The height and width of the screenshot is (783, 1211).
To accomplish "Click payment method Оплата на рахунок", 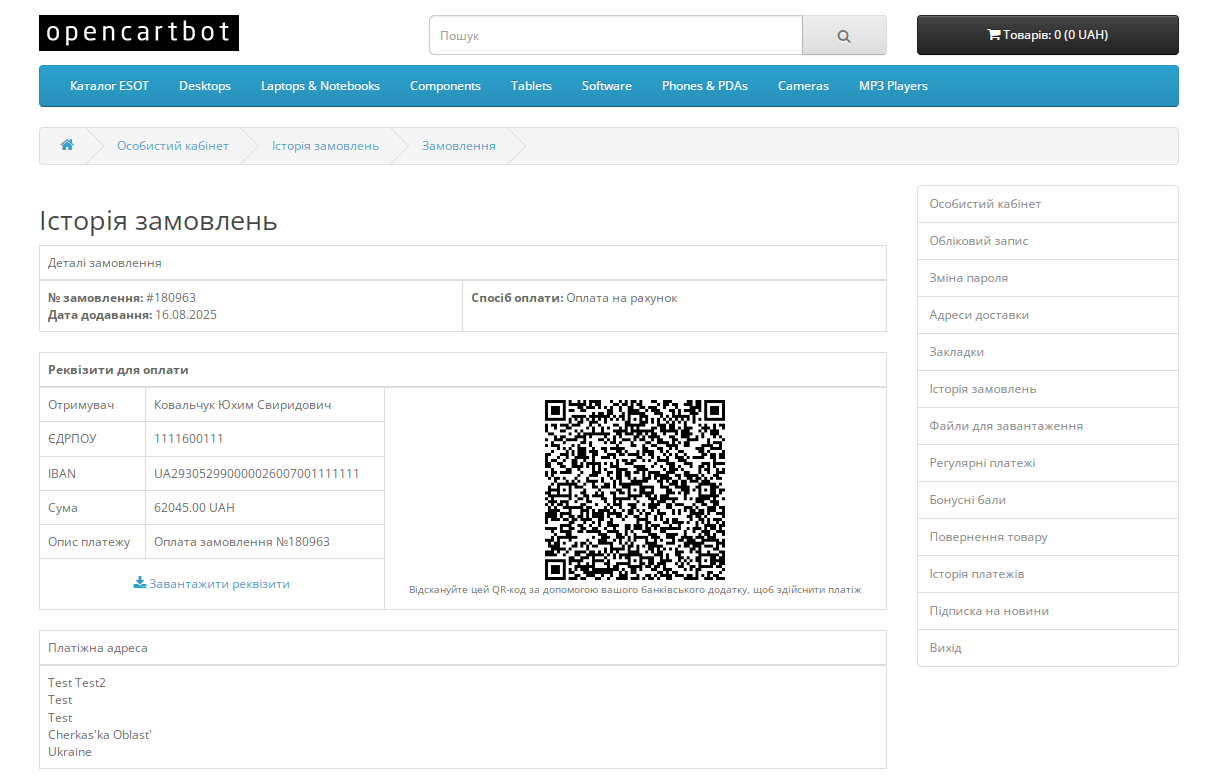I will 622,298.
